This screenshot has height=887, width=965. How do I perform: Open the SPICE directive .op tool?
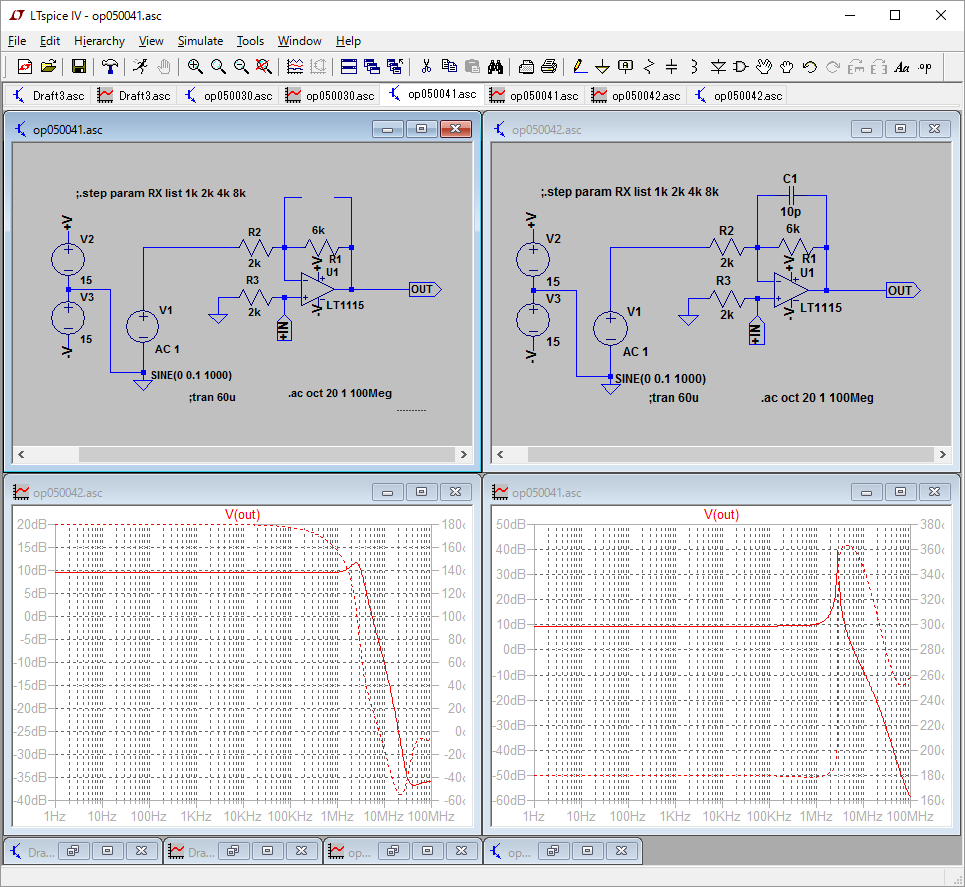(x=925, y=67)
